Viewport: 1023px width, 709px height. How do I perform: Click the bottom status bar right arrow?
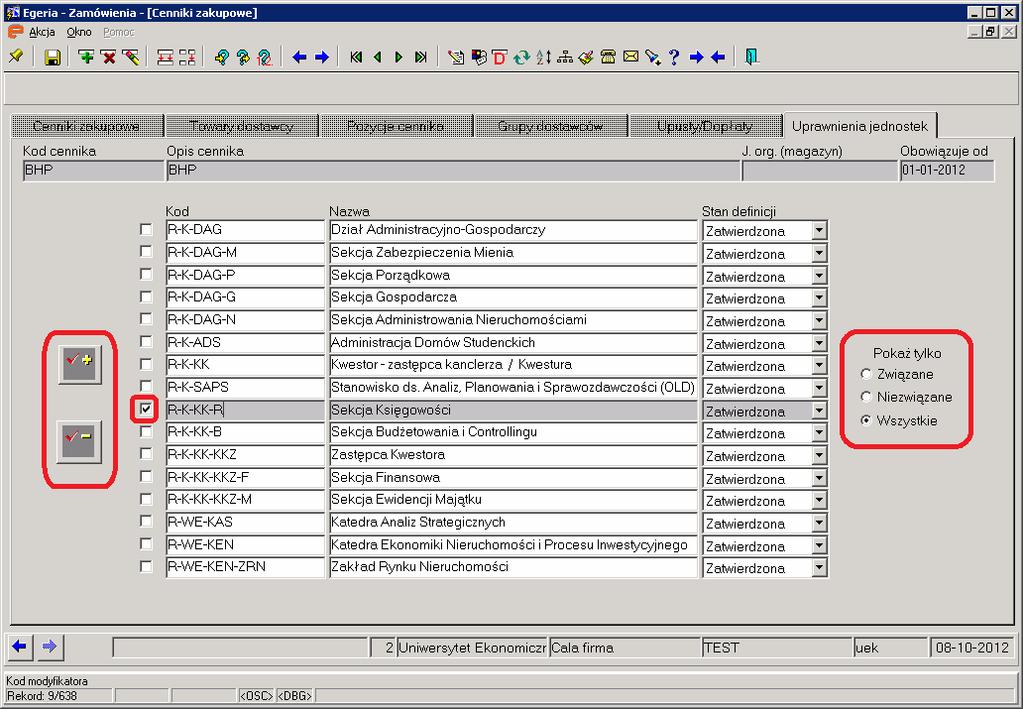pos(49,647)
